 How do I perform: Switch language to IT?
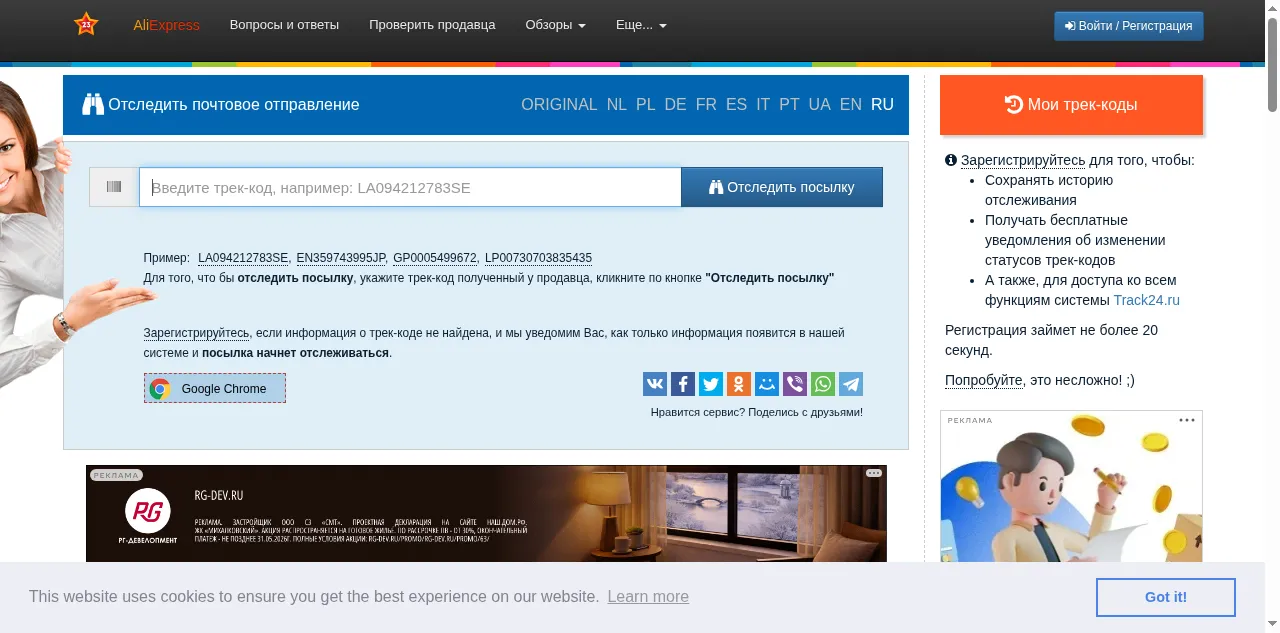point(764,105)
